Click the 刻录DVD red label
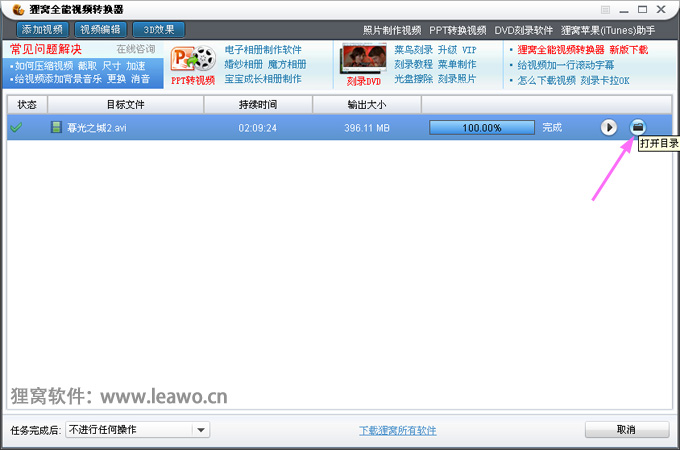Screen dimensions: 680x450 tap(363, 81)
